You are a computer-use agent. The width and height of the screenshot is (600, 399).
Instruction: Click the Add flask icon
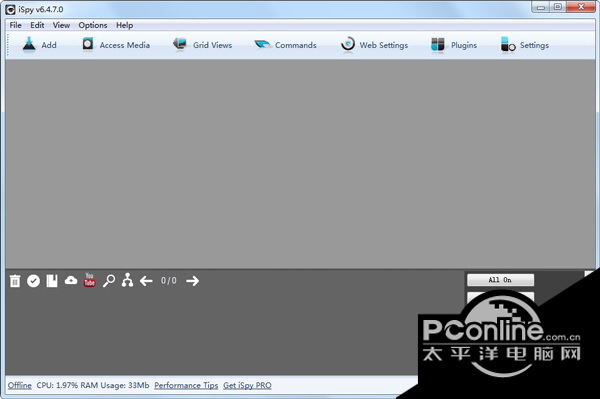tap(29, 44)
